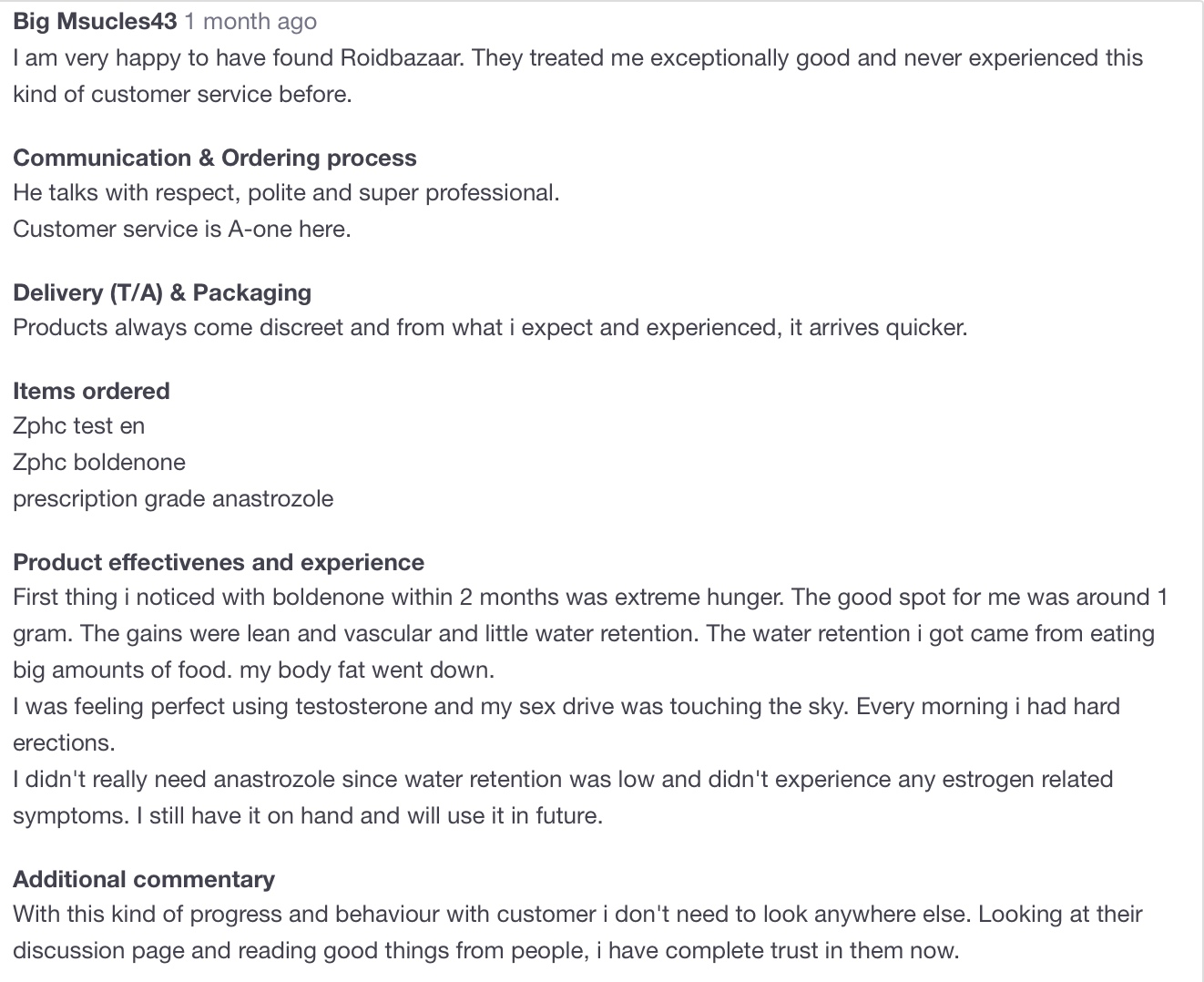Image resolution: width=1204 pixels, height=982 pixels.
Task: Click the 'Zphc boldenone' item line
Action: 99,463
